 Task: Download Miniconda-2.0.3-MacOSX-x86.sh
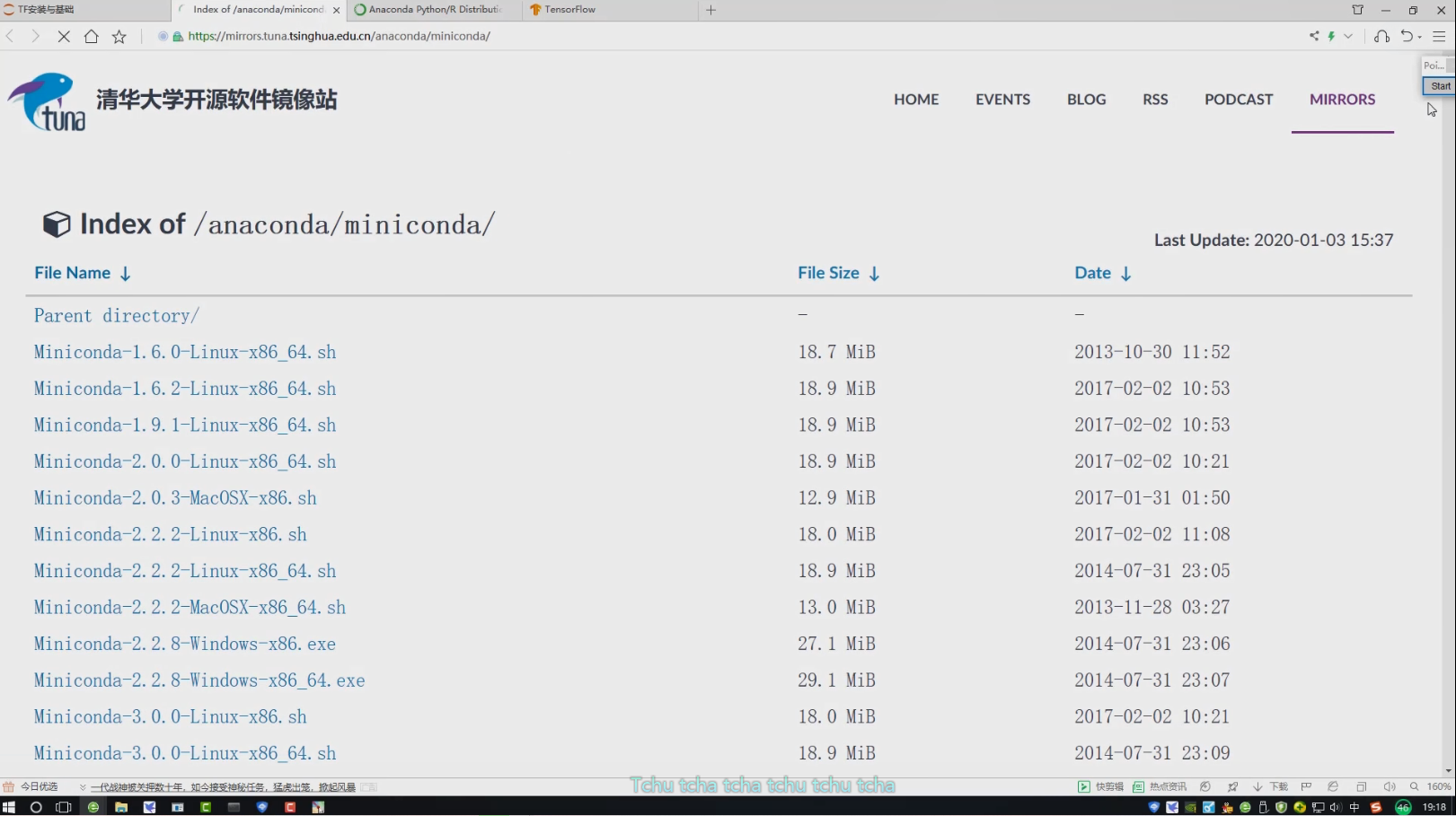[x=175, y=497]
